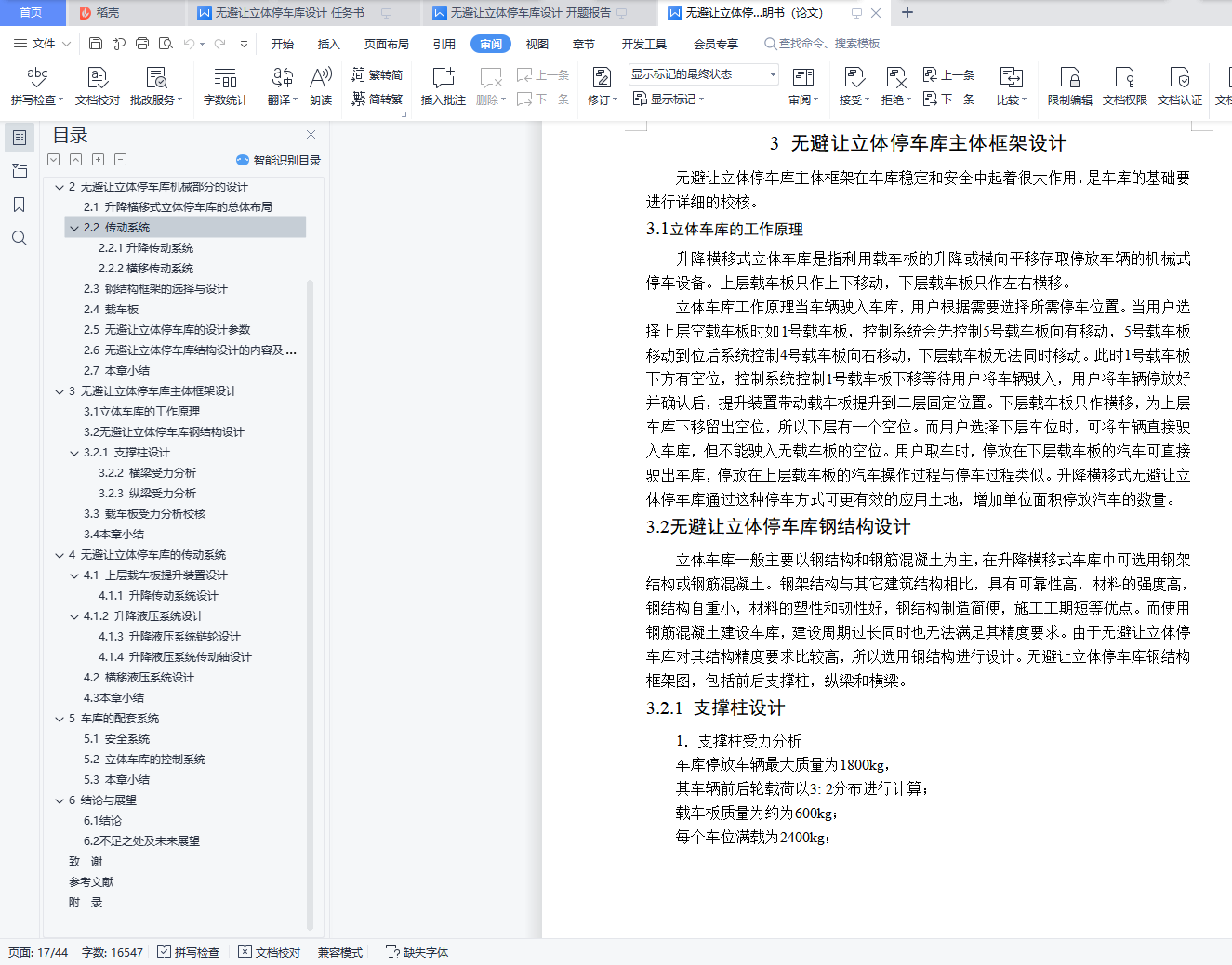Click 智能识别目录 in the outline panel
The height and width of the screenshot is (965, 1232).
coord(279,160)
